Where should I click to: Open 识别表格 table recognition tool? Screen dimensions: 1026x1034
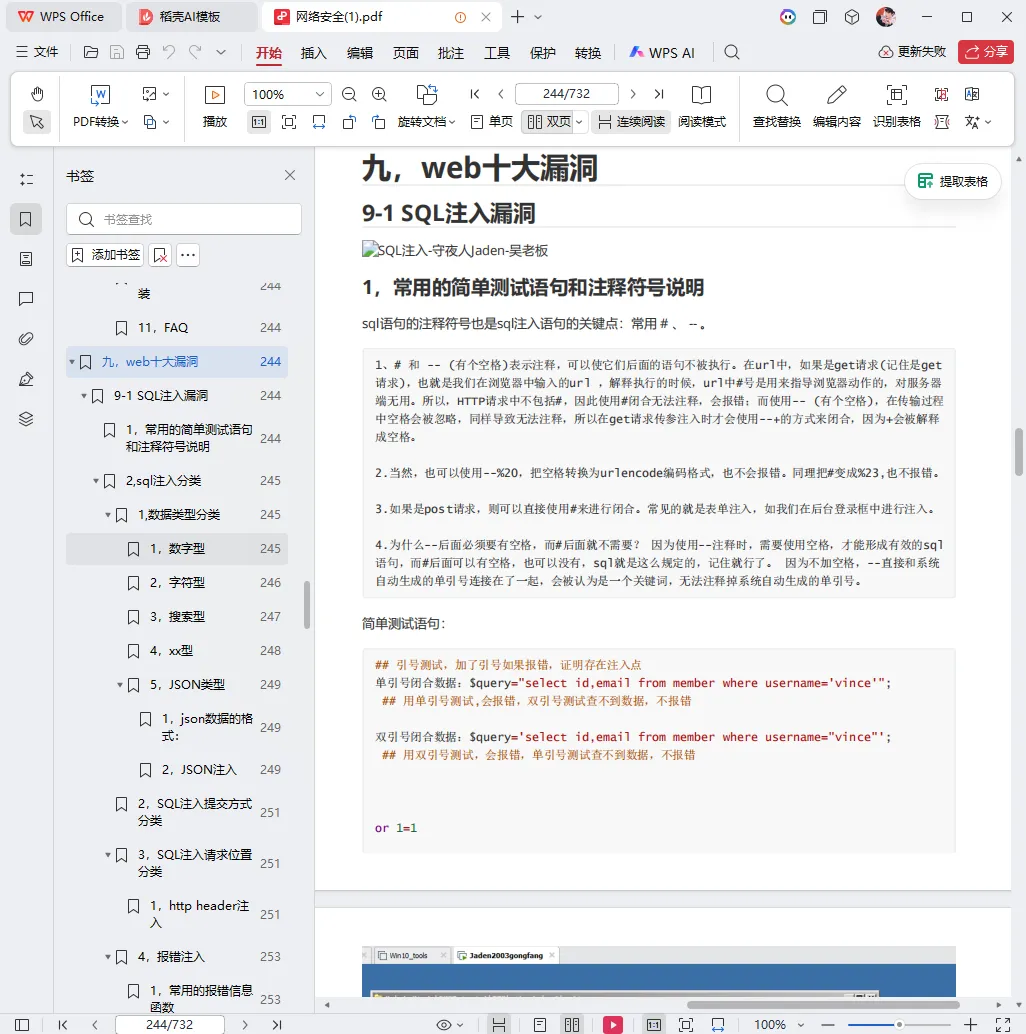click(x=896, y=106)
